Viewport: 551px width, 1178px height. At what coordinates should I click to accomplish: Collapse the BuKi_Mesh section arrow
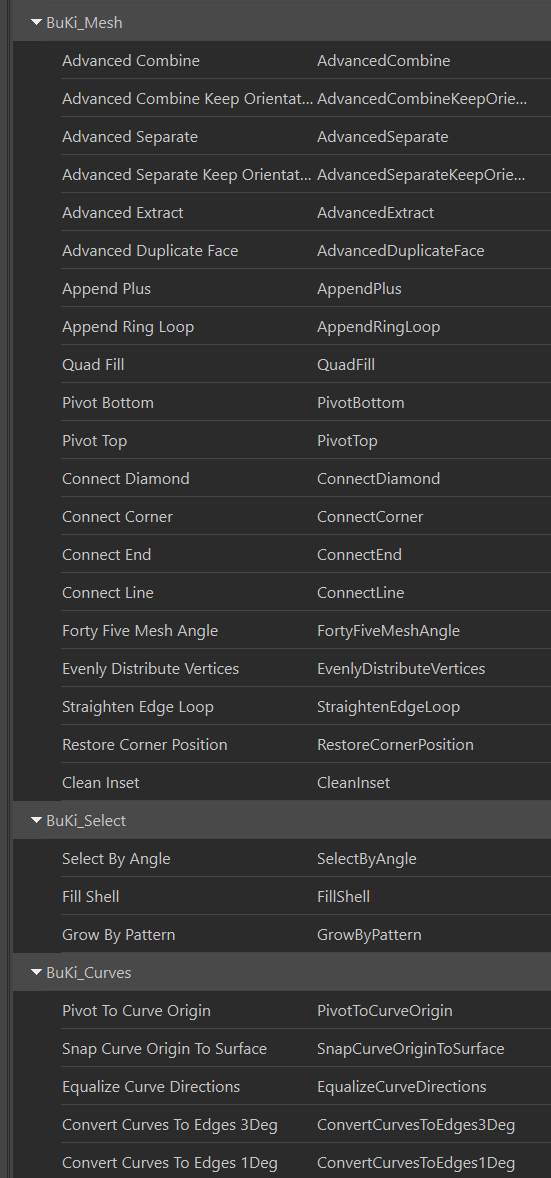tap(36, 23)
